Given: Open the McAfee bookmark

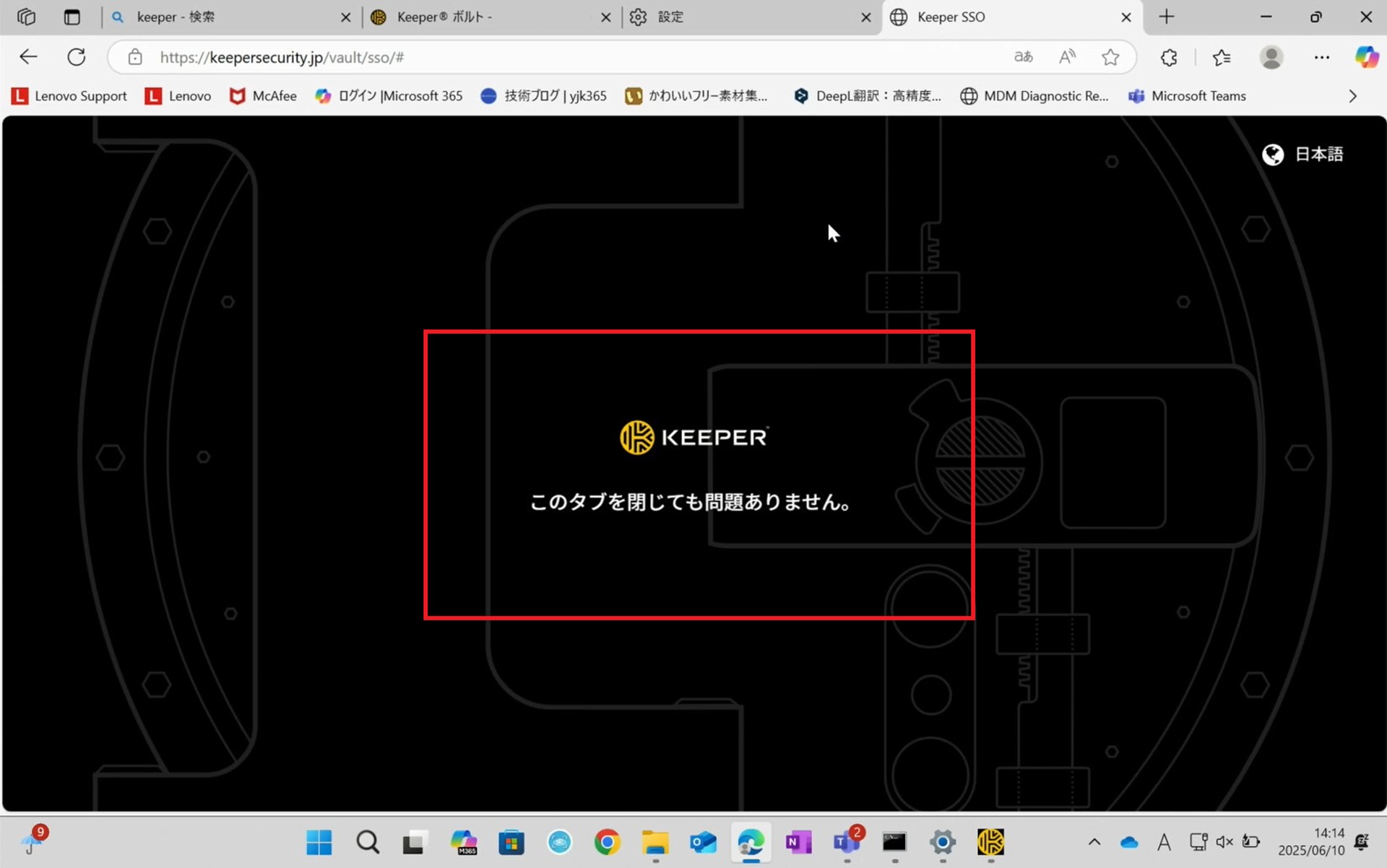Looking at the screenshot, I should (262, 95).
